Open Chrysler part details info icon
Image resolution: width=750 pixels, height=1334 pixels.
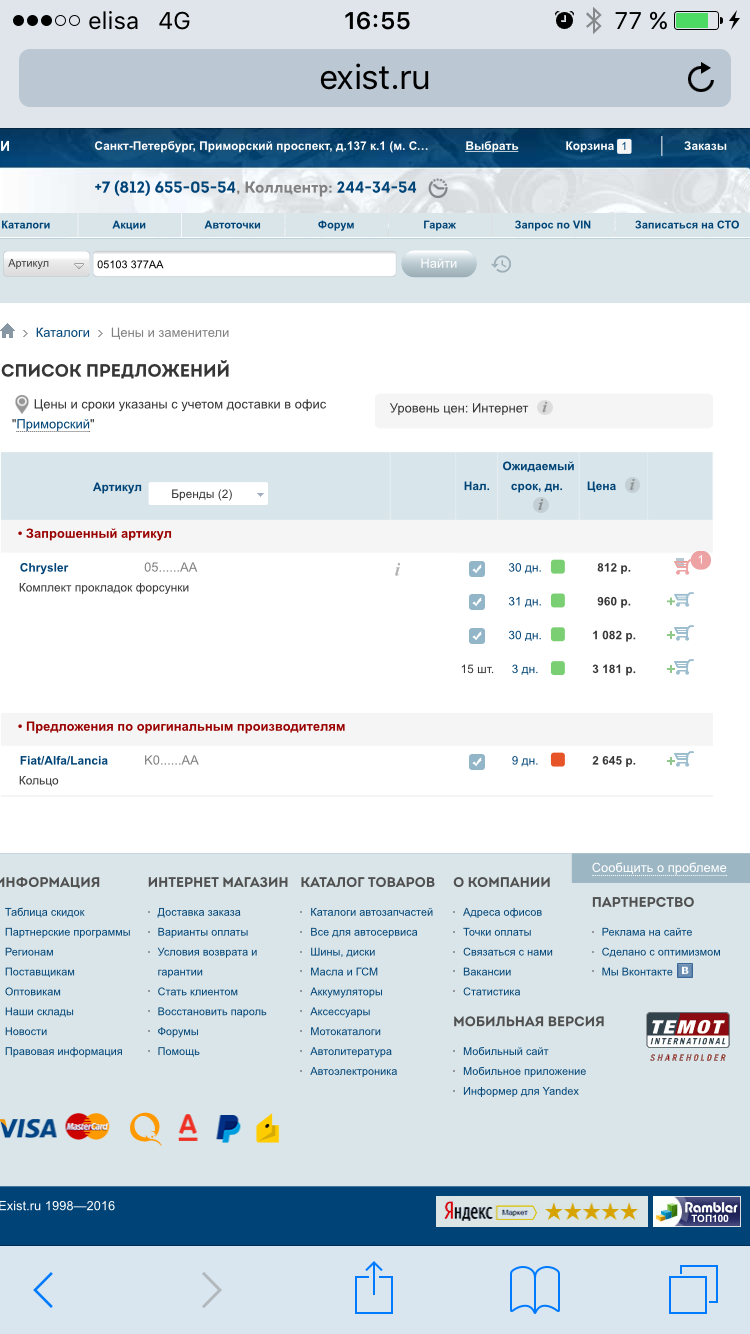tap(397, 569)
